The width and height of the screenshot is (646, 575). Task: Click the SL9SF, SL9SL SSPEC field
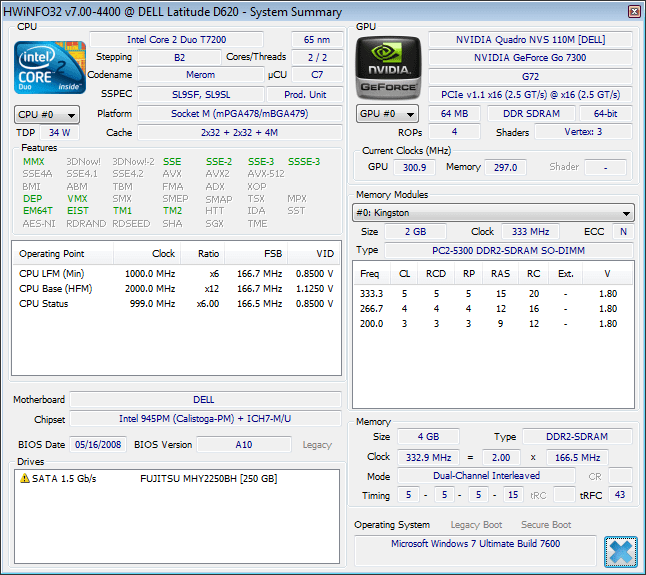pos(201,94)
